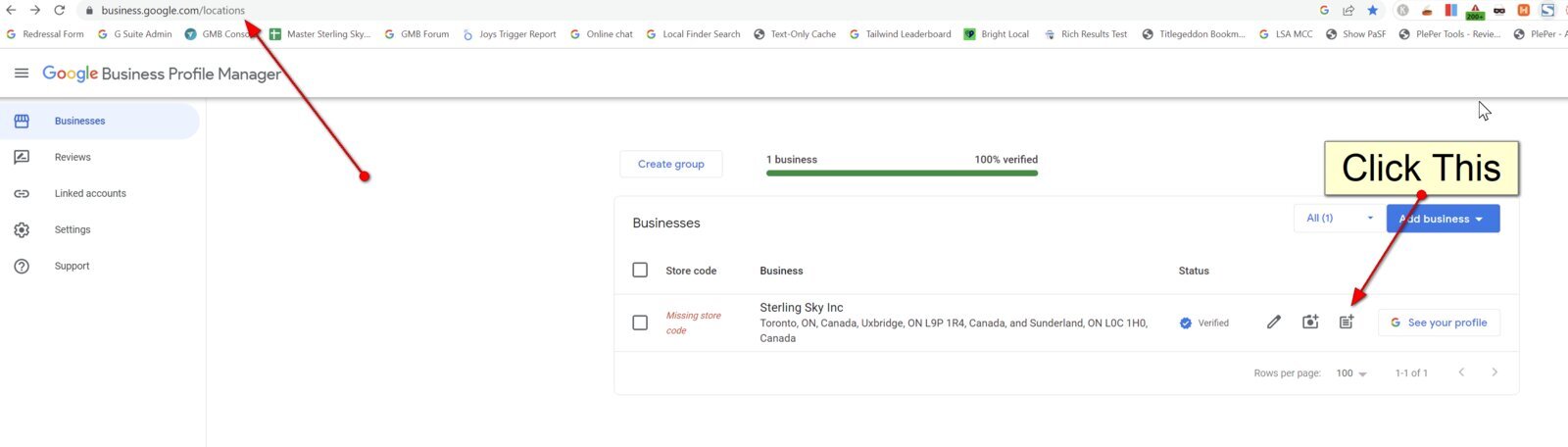Screen dimensions: 1568x447
Task: Click the browser forward arrow
Action: pyautogui.click(x=34, y=10)
